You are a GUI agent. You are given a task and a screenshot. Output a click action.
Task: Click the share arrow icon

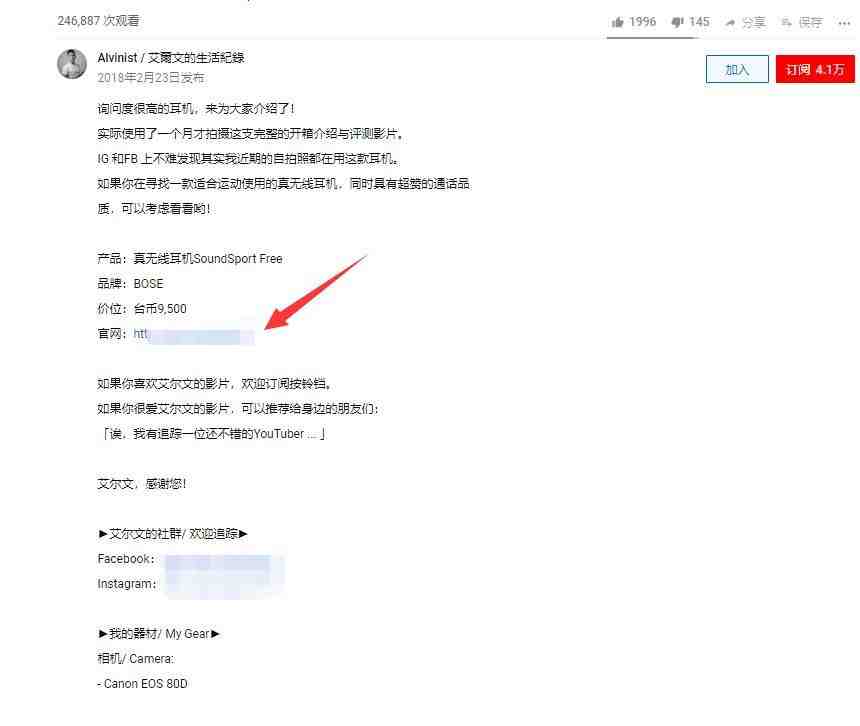(x=730, y=22)
